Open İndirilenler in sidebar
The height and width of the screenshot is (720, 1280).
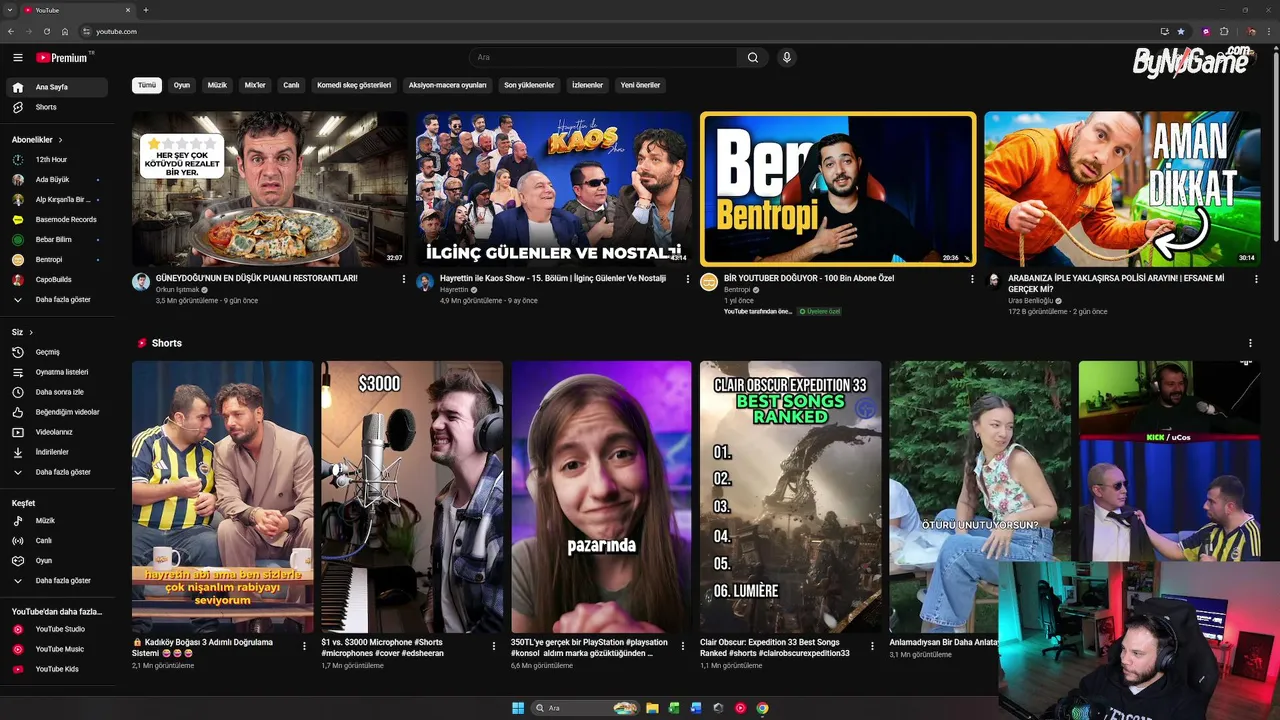tap(56, 452)
